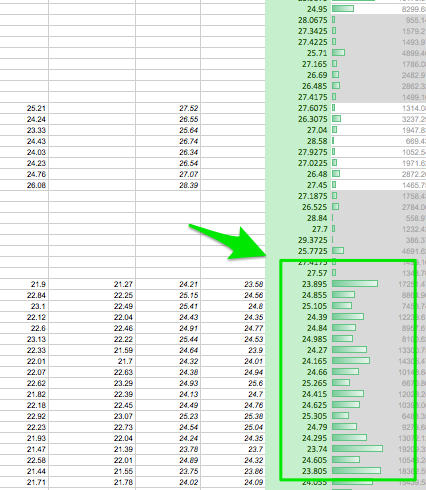The width and height of the screenshot is (426, 490).
Task: Click the cell with value 21.27
Action: [x=92, y=284]
